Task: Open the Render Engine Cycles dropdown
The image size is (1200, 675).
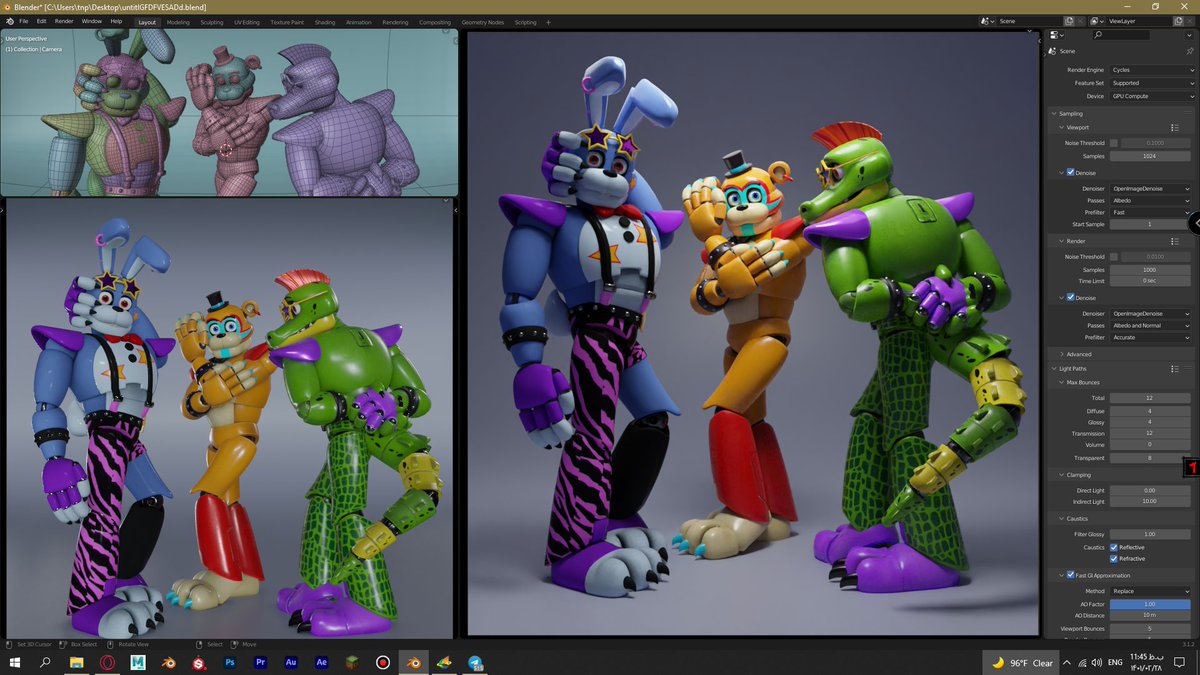Action: pyautogui.click(x=1152, y=70)
